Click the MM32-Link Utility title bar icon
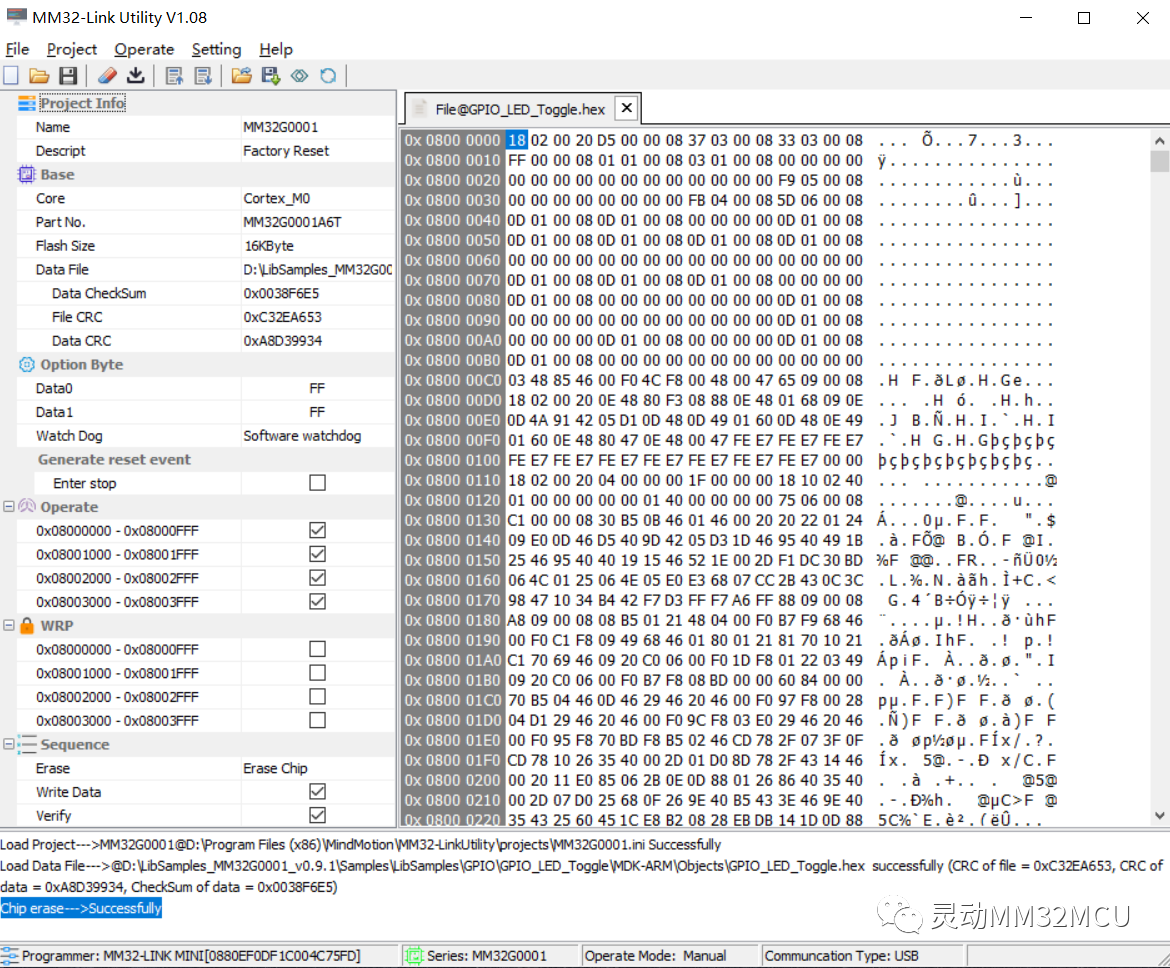This screenshot has height=968, width=1170. point(16,16)
